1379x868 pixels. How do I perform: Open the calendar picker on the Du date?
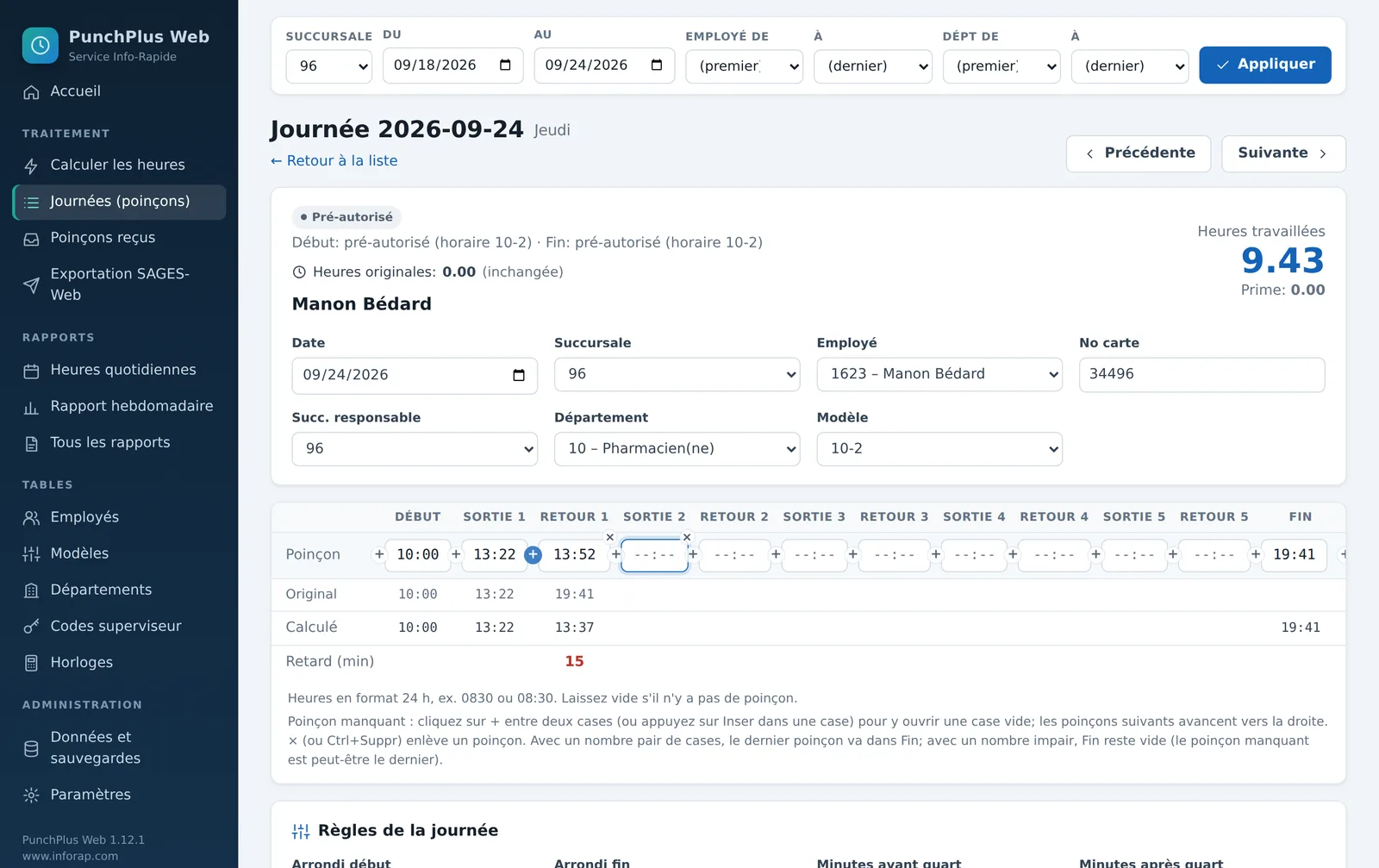(505, 66)
